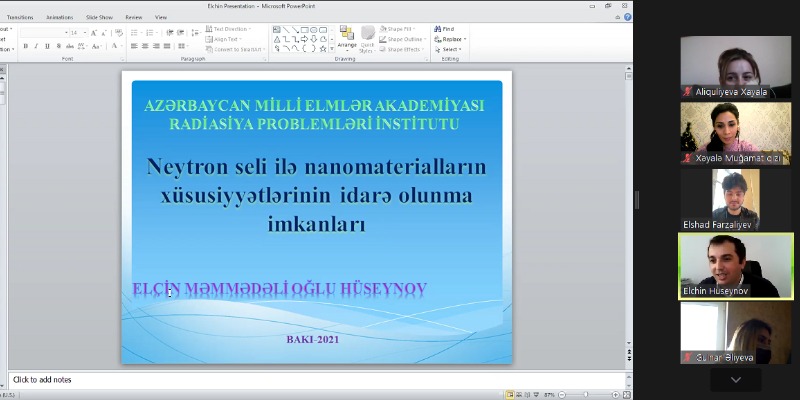Image resolution: width=800 pixels, height=400 pixels.
Task: Toggle Bold formatting in Font group
Action: tap(24, 47)
